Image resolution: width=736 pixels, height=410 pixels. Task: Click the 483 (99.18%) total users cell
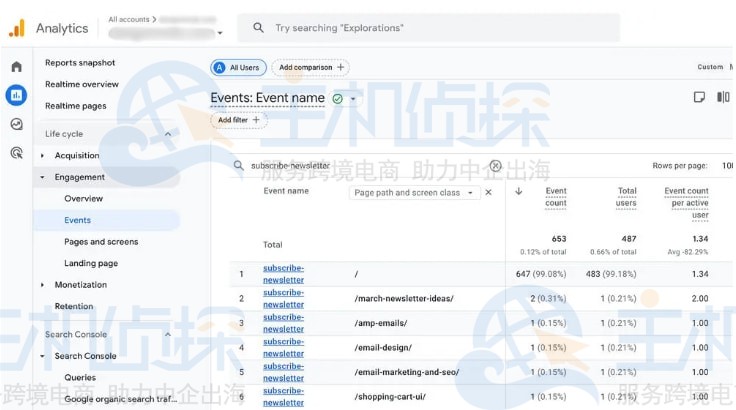pos(611,274)
